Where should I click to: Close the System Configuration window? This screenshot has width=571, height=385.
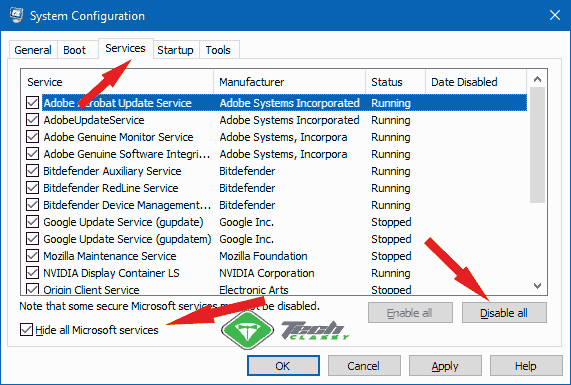(x=555, y=15)
